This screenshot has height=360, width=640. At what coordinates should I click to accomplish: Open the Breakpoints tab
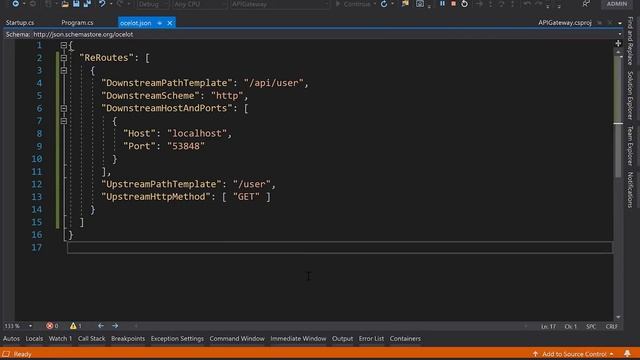pos(128,338)
